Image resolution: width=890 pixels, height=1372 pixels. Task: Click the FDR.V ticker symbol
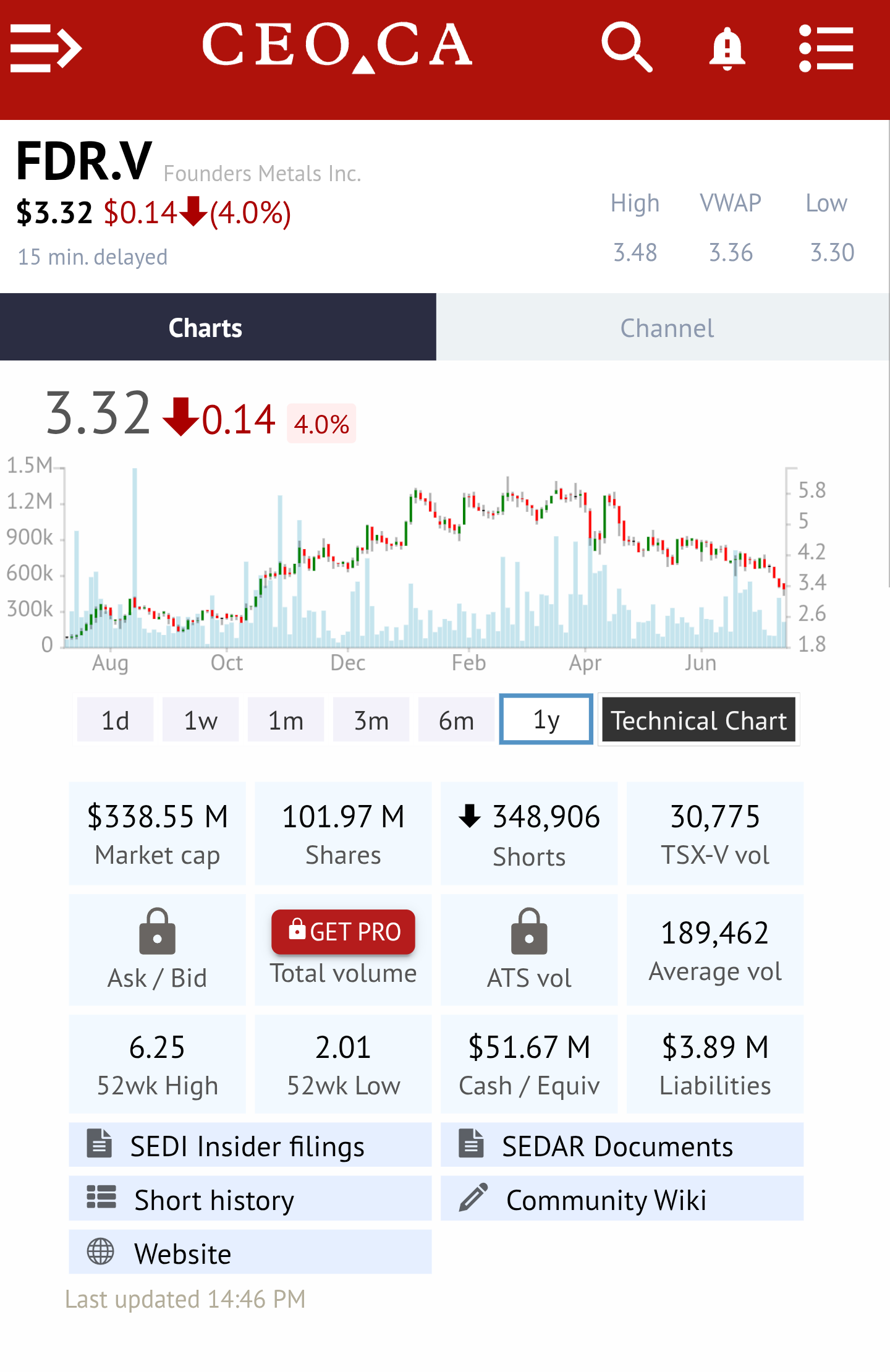click(84, 161)
